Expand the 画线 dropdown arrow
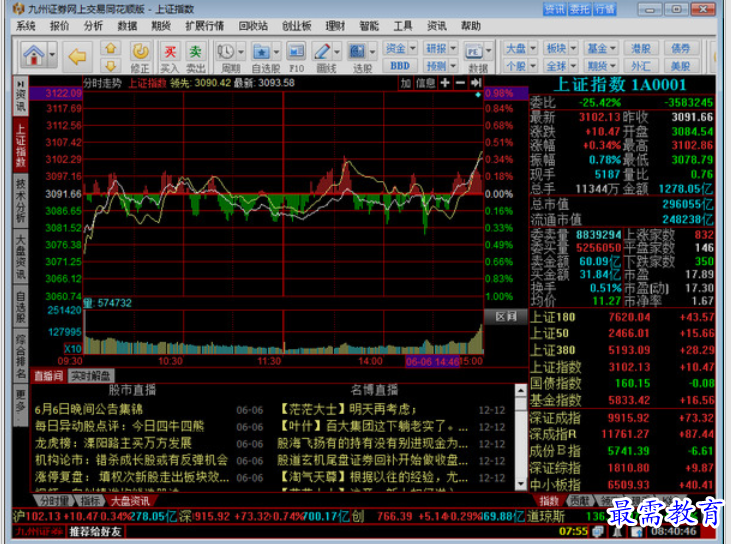Viewport: 731px width, 544px height. point(337,51)
